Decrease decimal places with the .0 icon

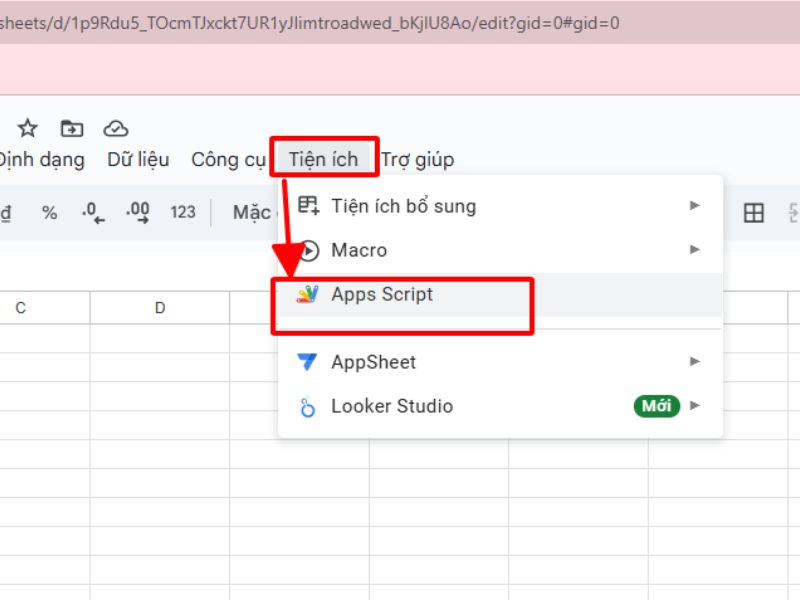(x=91, y=212)
